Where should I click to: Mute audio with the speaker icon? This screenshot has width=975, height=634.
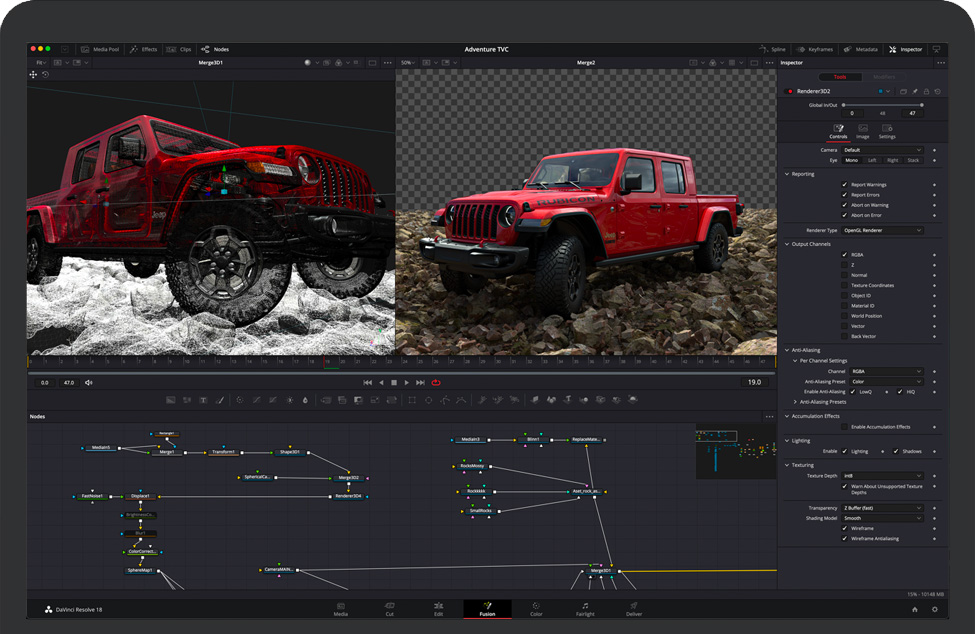coord(89,382)
